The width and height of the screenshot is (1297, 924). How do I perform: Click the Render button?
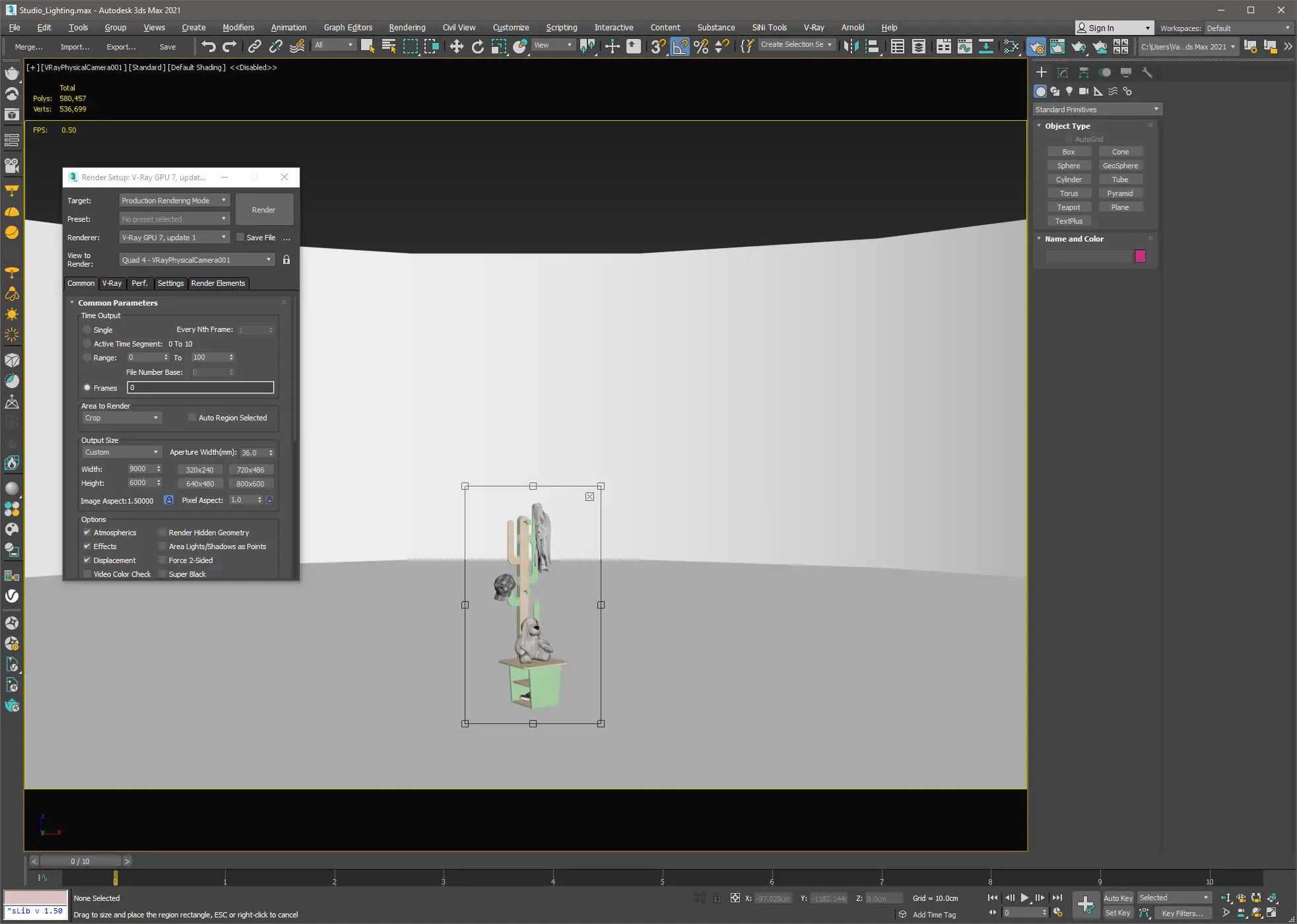[x=263, y=210]
